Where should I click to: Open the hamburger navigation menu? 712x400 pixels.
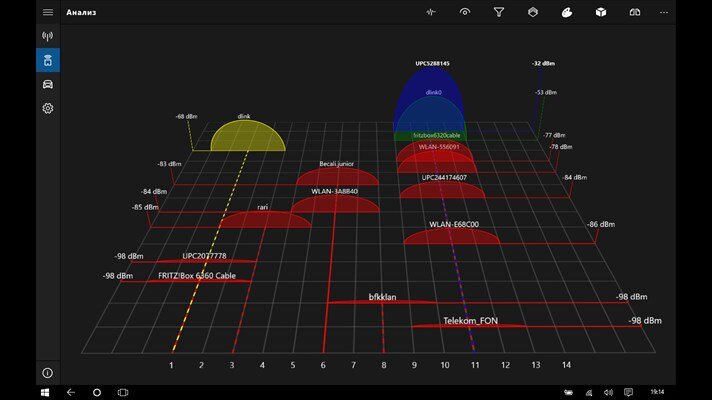pyautogui.click(x=47, y=12)
